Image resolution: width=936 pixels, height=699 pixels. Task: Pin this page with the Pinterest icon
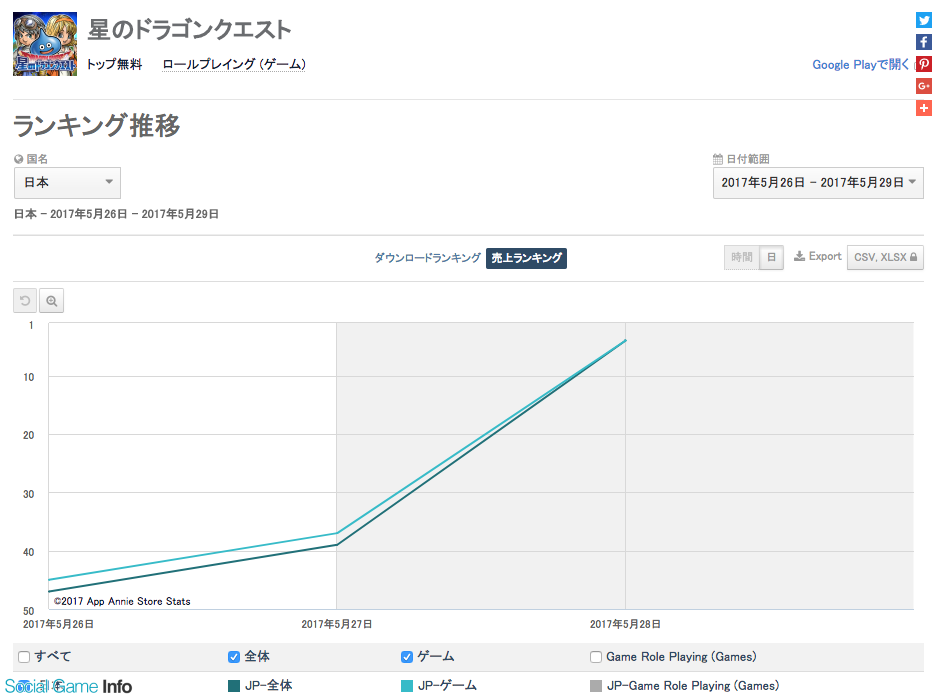[x=923, y=64]
